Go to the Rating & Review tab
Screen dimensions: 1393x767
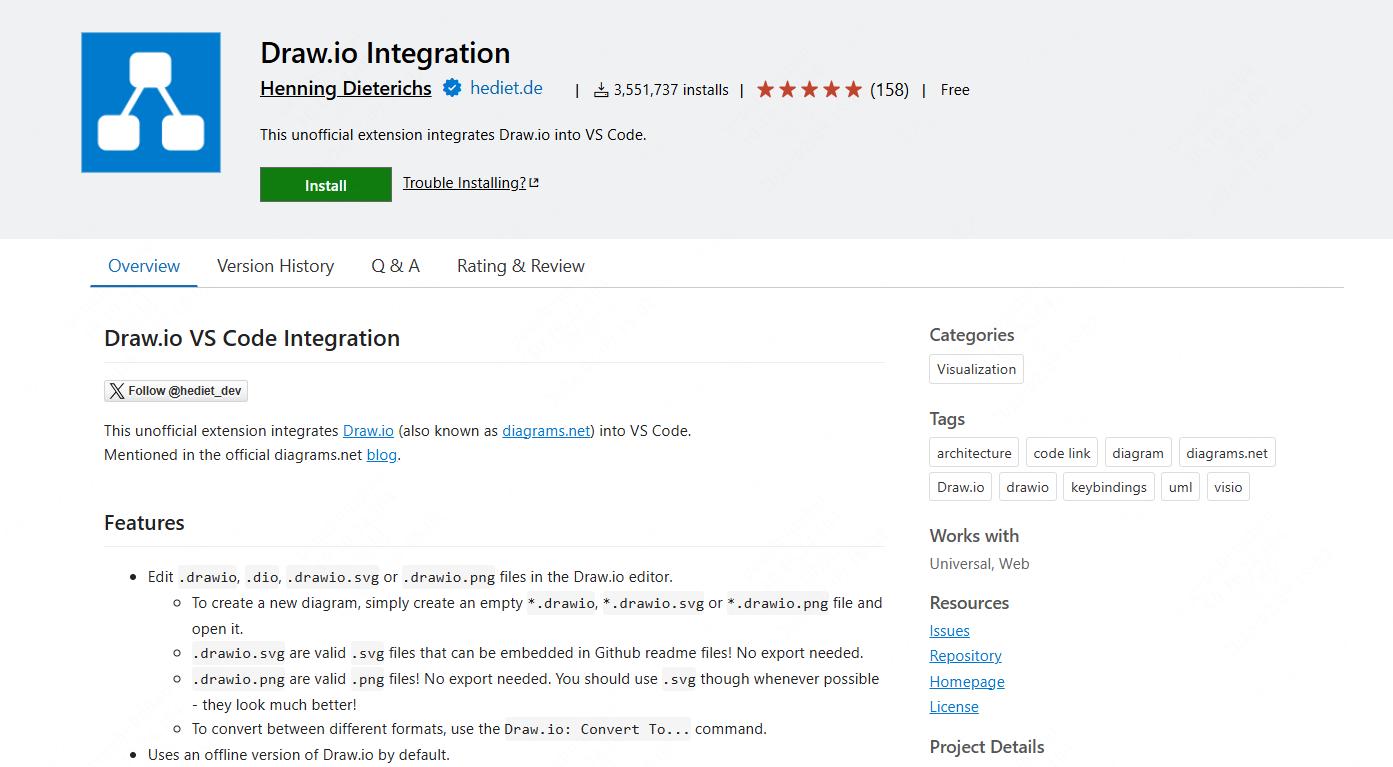pyautogui.click(x=520, y=266)
